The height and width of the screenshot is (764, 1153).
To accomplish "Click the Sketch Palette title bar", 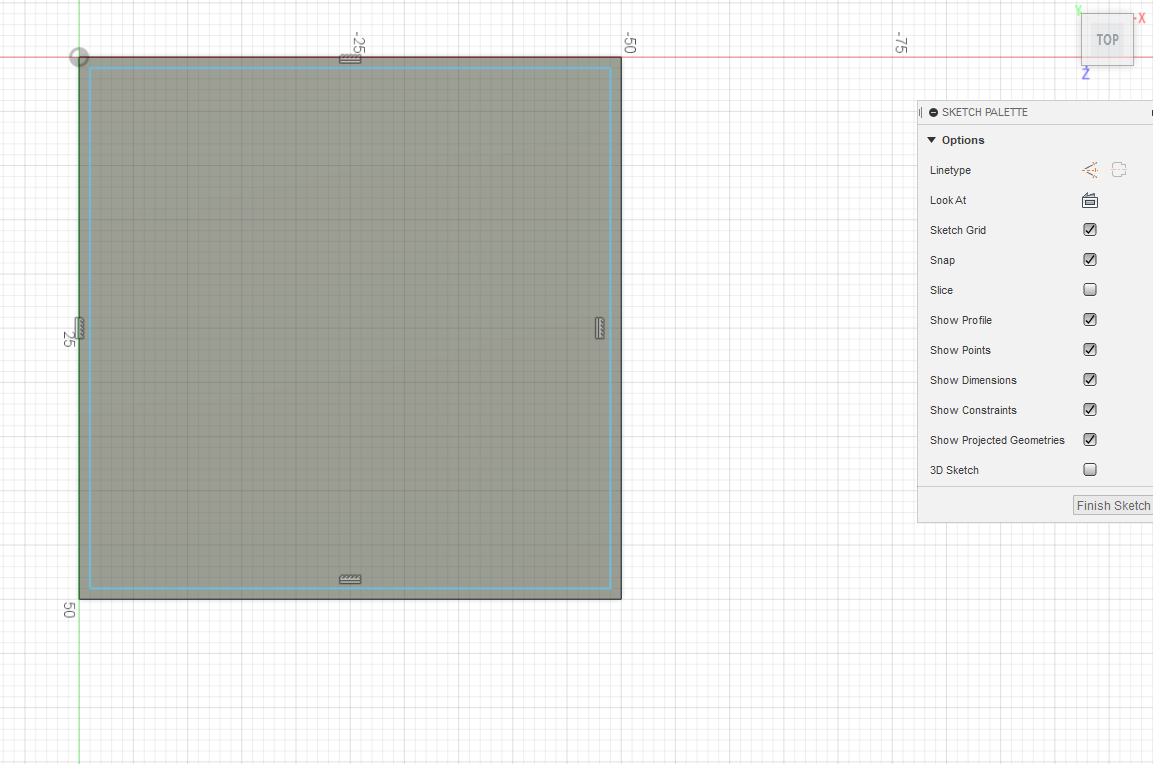I will click(x=1035, y=113).
